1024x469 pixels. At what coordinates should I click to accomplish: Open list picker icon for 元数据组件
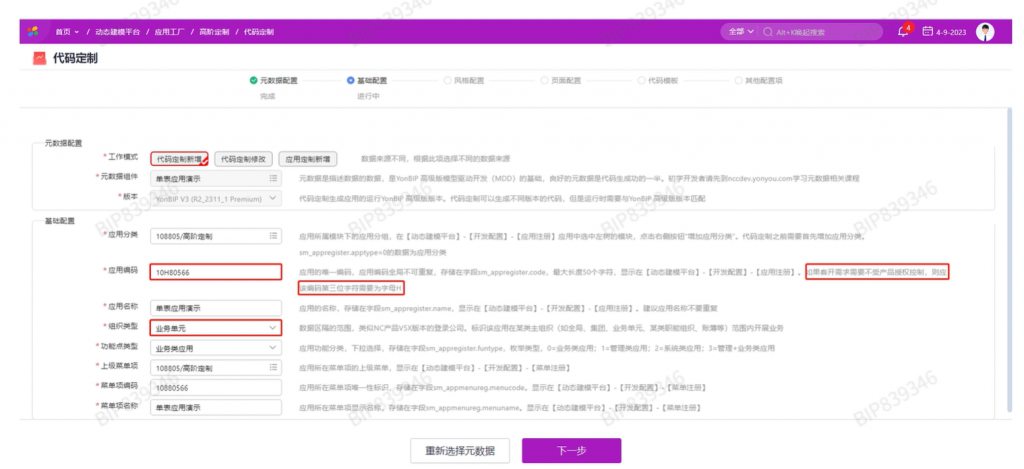click(274, 178)
